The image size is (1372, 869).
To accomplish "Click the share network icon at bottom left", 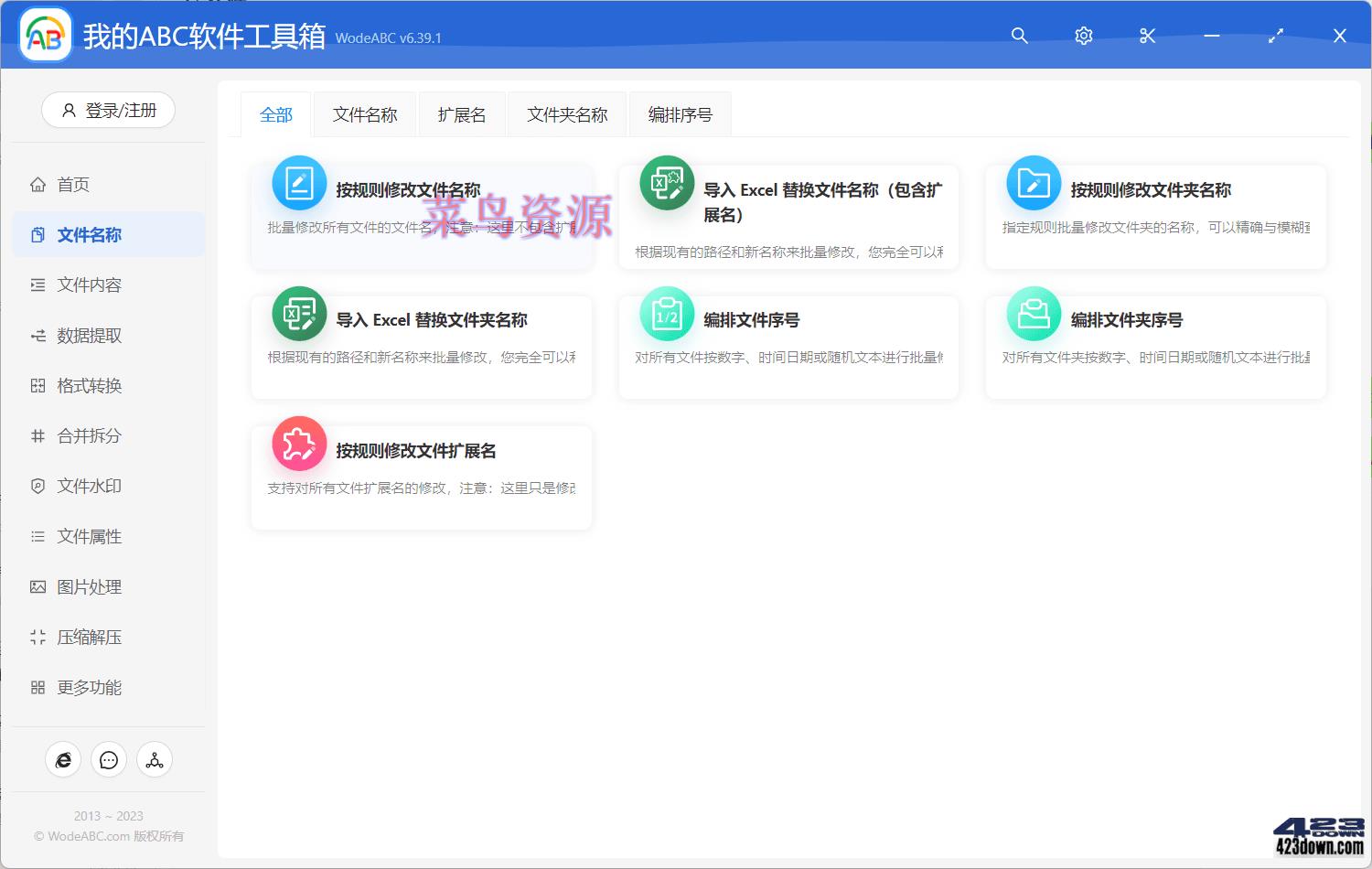I will tap(154, 759).
